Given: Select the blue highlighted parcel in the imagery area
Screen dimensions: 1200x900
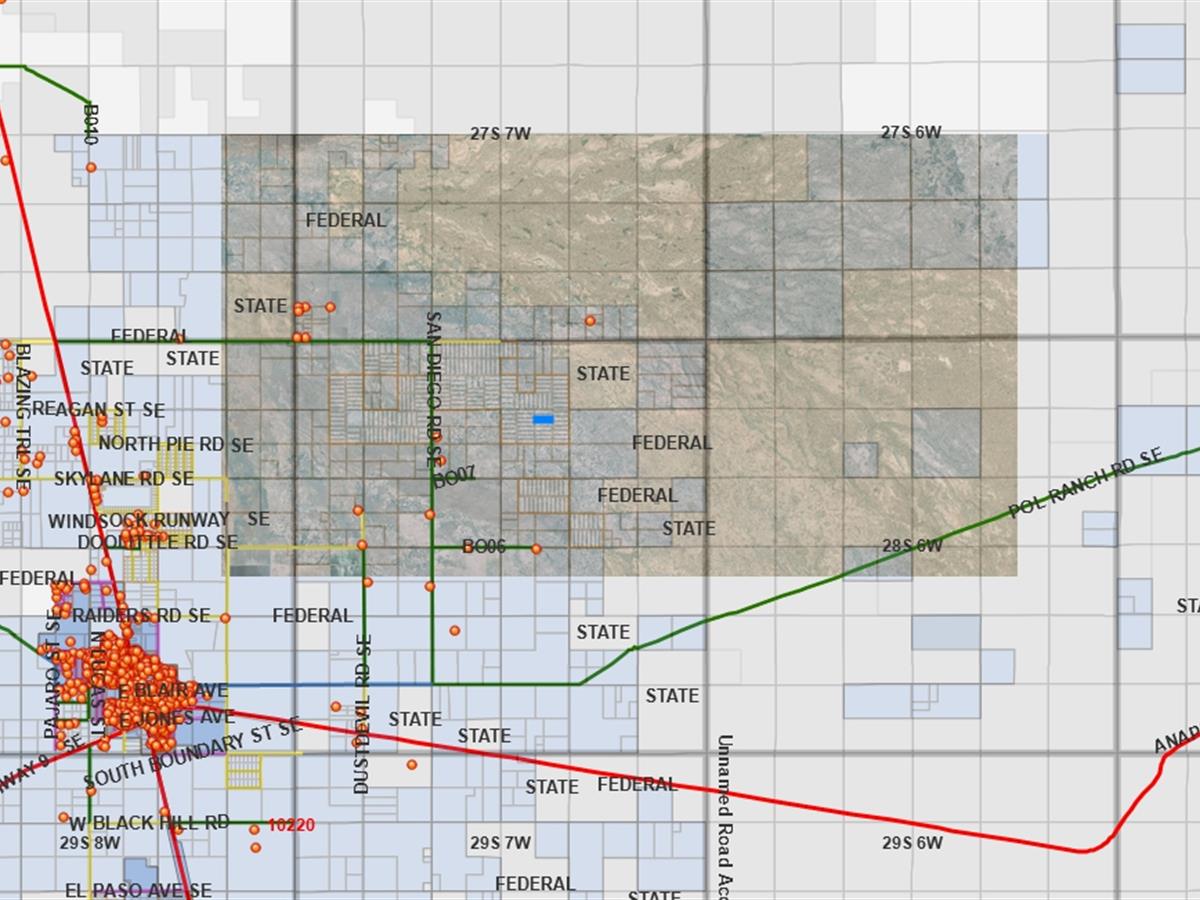Looking at the screenshot, I should [542, 417].
